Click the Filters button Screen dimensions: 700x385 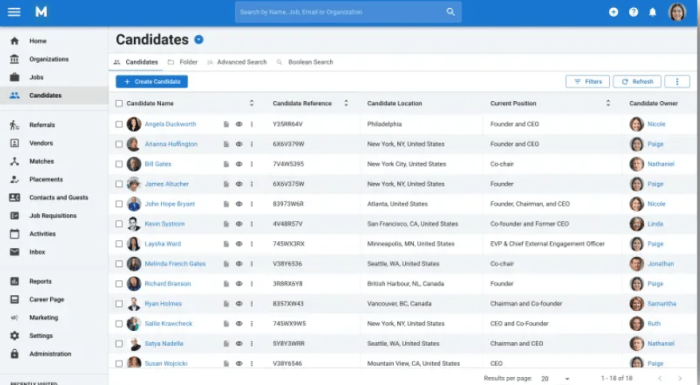pos(588,82)
